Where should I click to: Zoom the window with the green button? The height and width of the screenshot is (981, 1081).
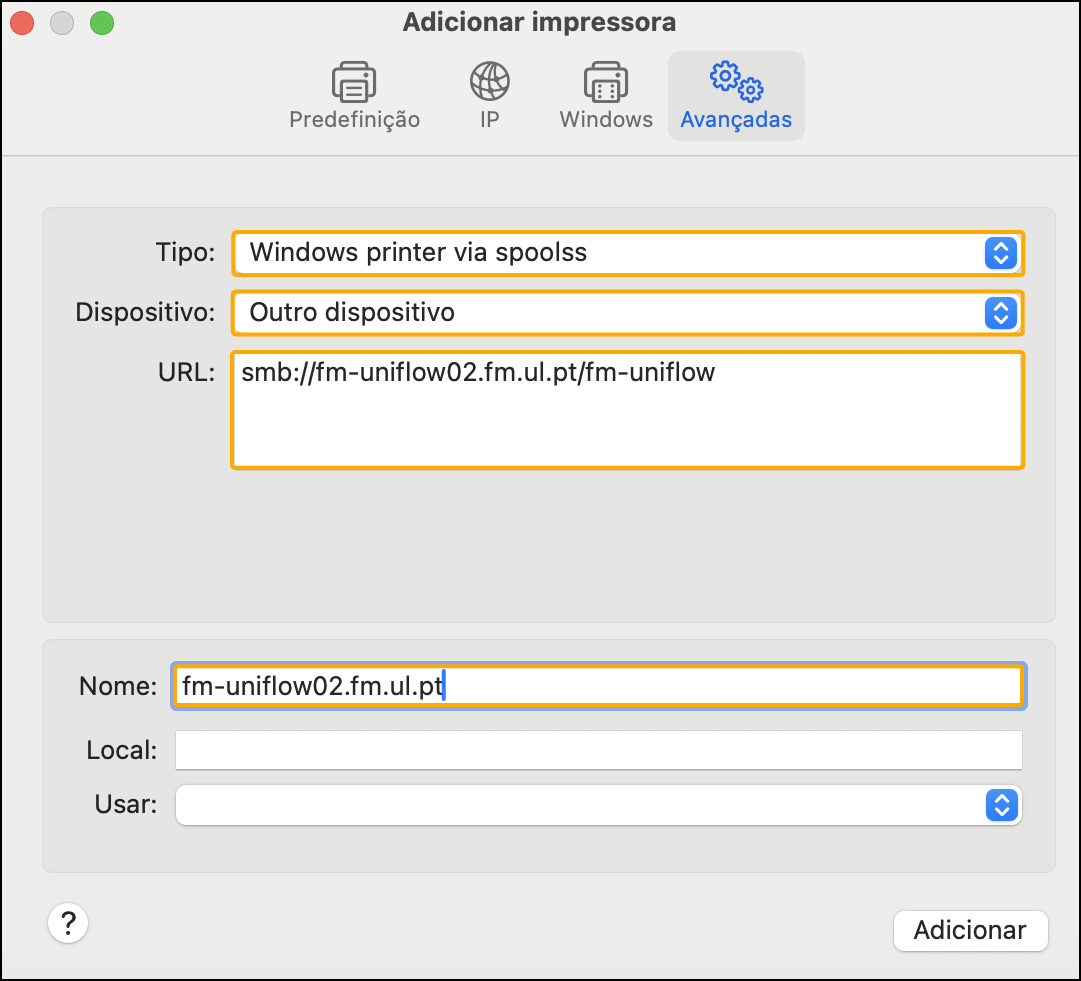click(102, 23)
